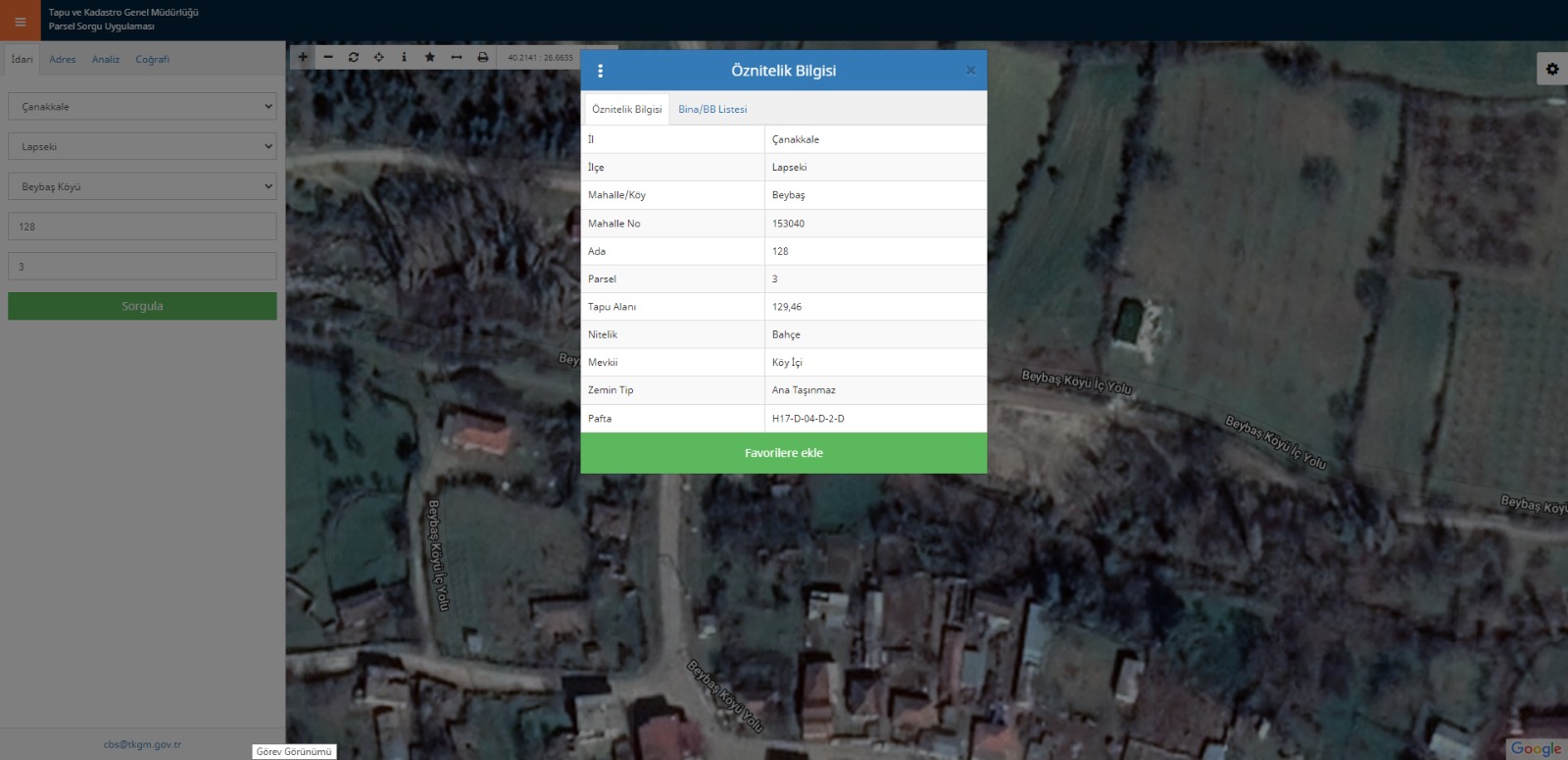This screenshot has height=760, width=1568.
Task: Open the three-dots menu in Öznitelik Bilgisi
Action: tap(601, 71)
